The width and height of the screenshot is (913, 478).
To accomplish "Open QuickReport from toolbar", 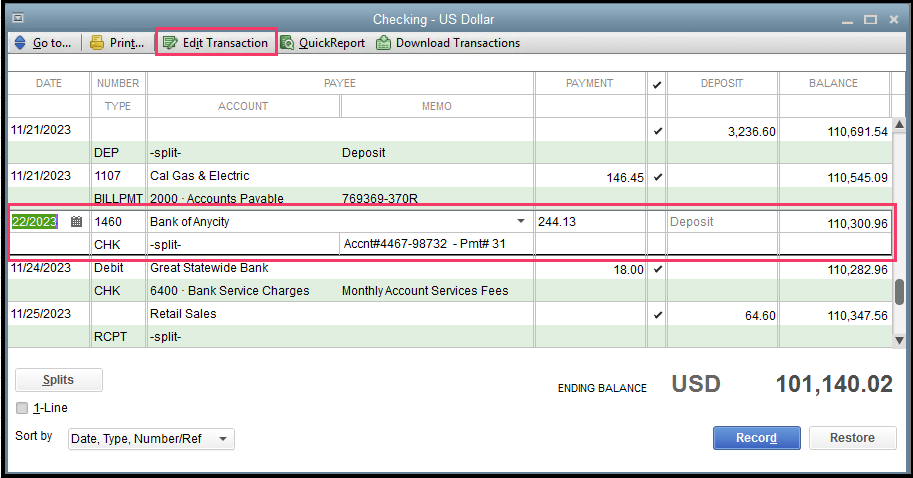I will 323,43.
